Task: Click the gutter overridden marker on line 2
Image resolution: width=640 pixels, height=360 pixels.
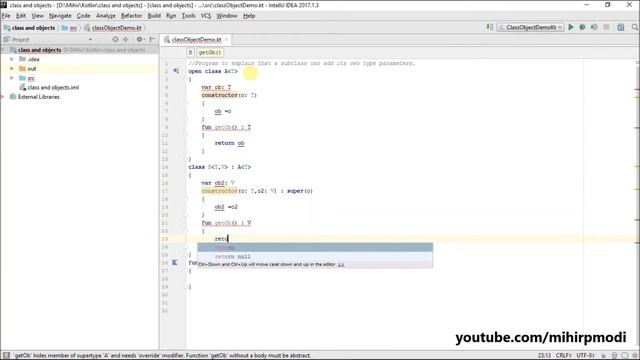Action: 176,71
